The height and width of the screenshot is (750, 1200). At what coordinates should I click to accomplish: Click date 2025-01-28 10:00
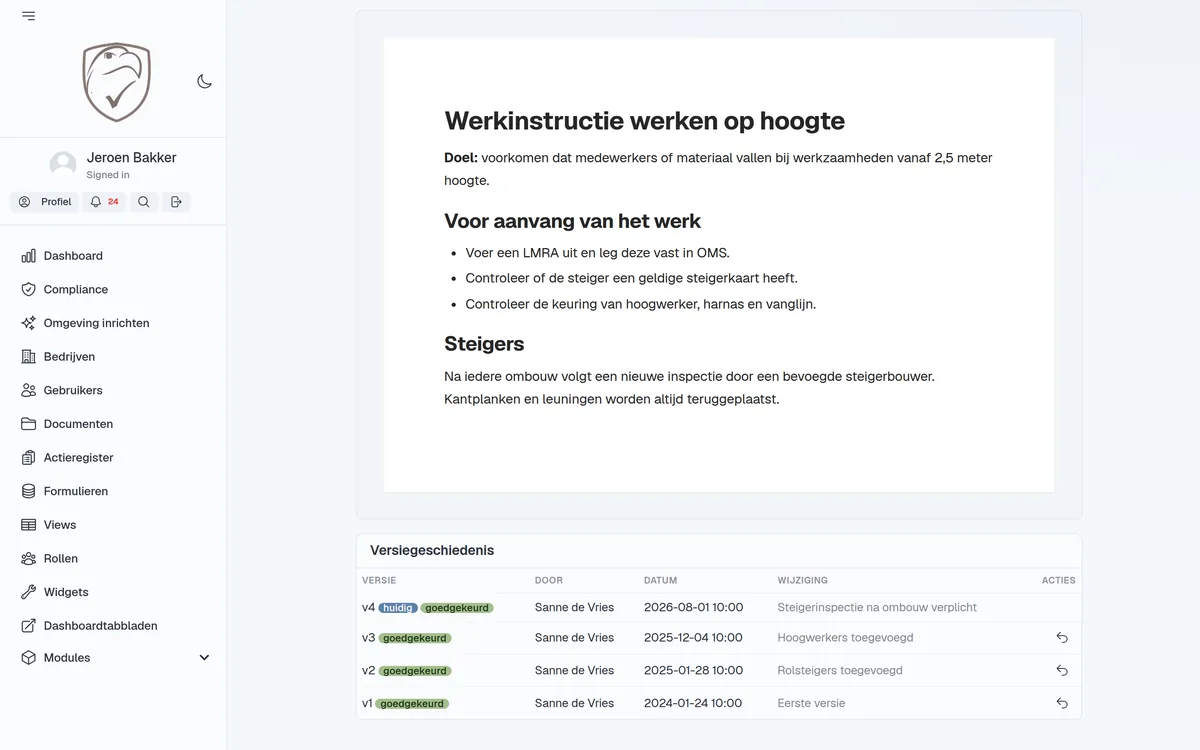[x=693, y=671]
